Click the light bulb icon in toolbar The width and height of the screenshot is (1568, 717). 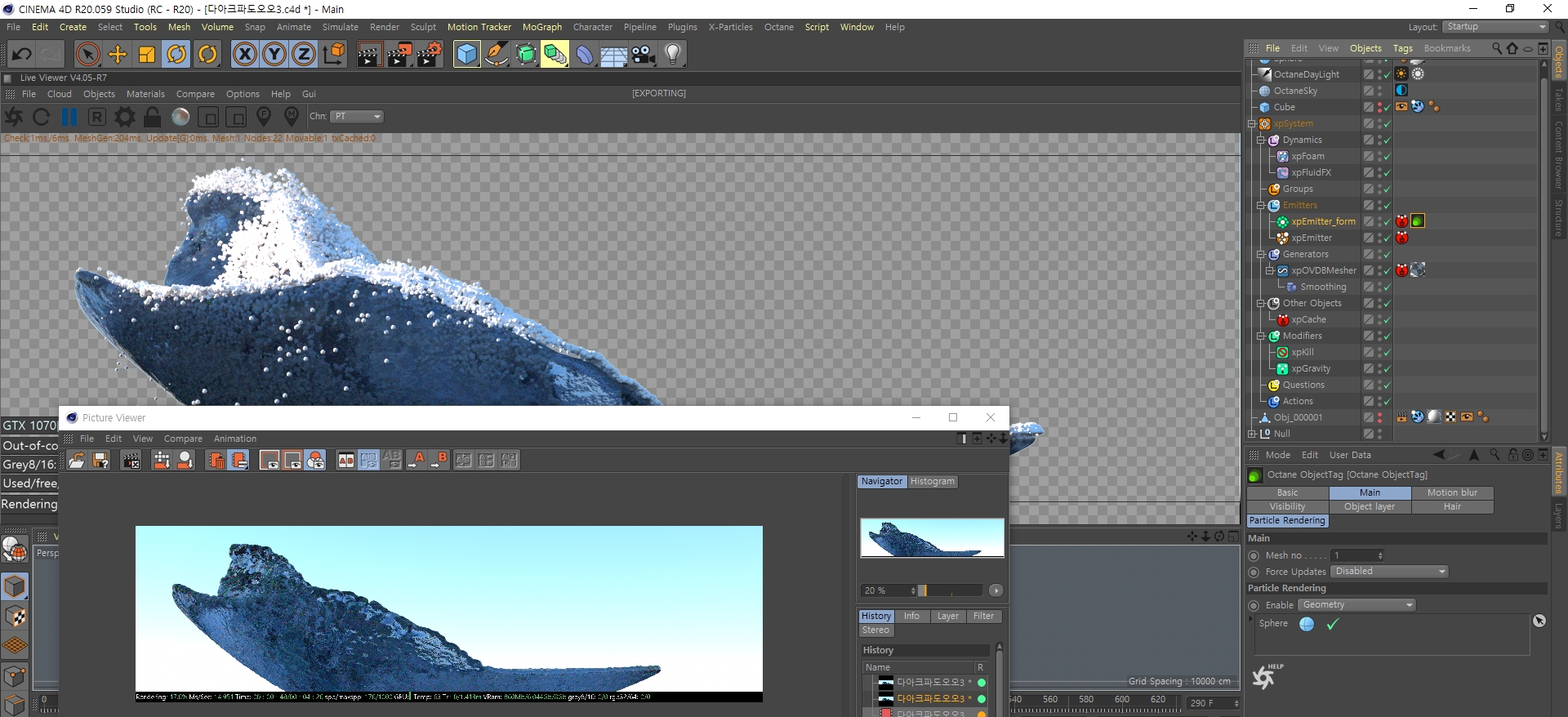[672, 55]
